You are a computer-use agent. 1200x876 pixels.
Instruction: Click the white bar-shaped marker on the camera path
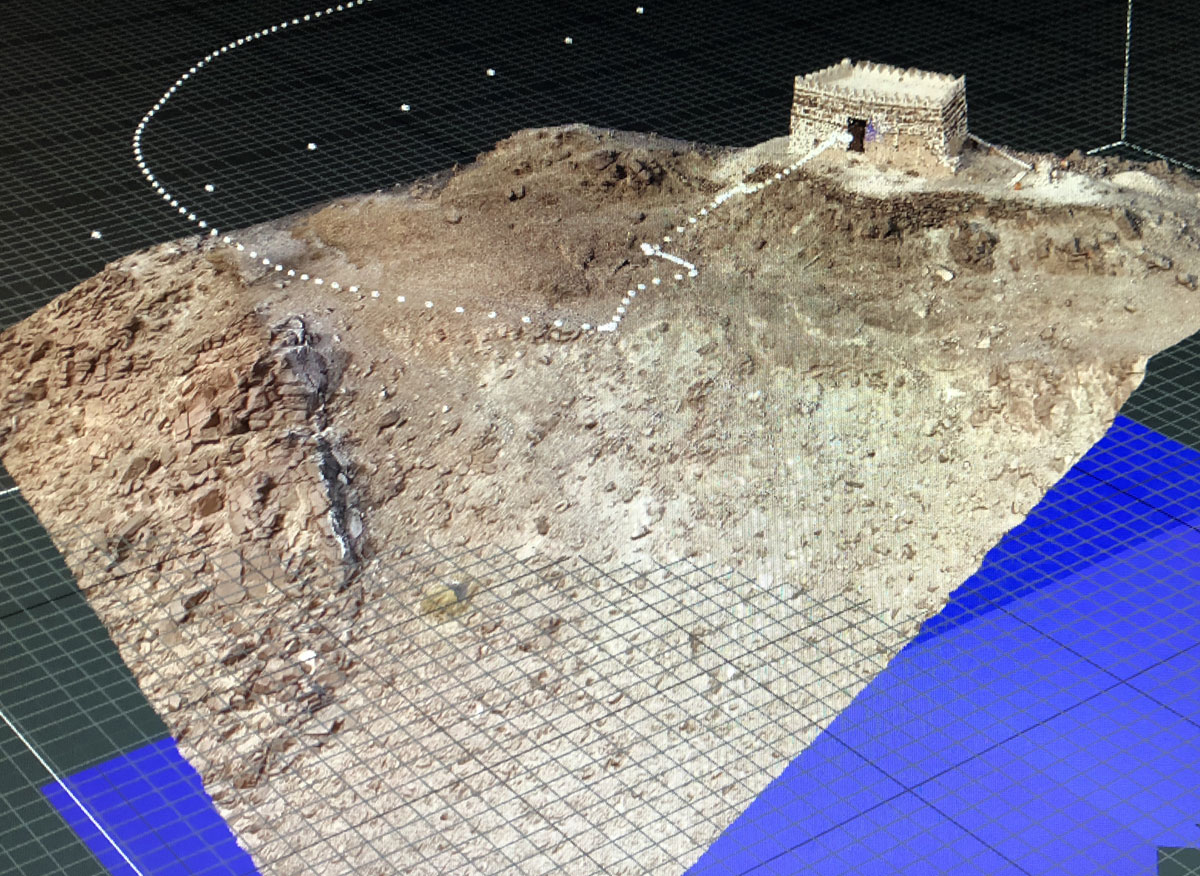(x=670, y=256)
